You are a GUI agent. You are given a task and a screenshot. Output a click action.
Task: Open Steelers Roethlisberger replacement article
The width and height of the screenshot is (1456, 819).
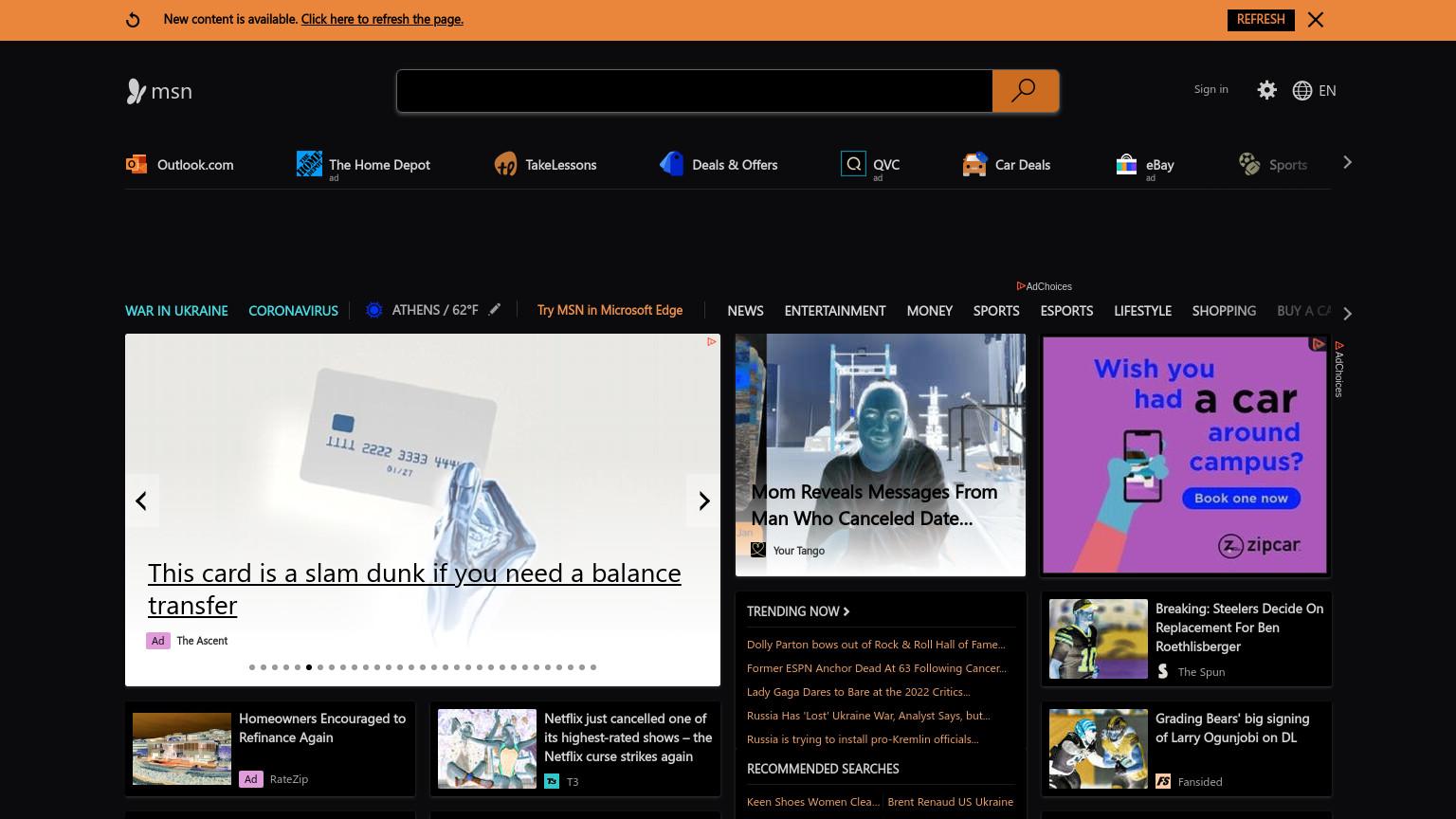coord(1239,628)
